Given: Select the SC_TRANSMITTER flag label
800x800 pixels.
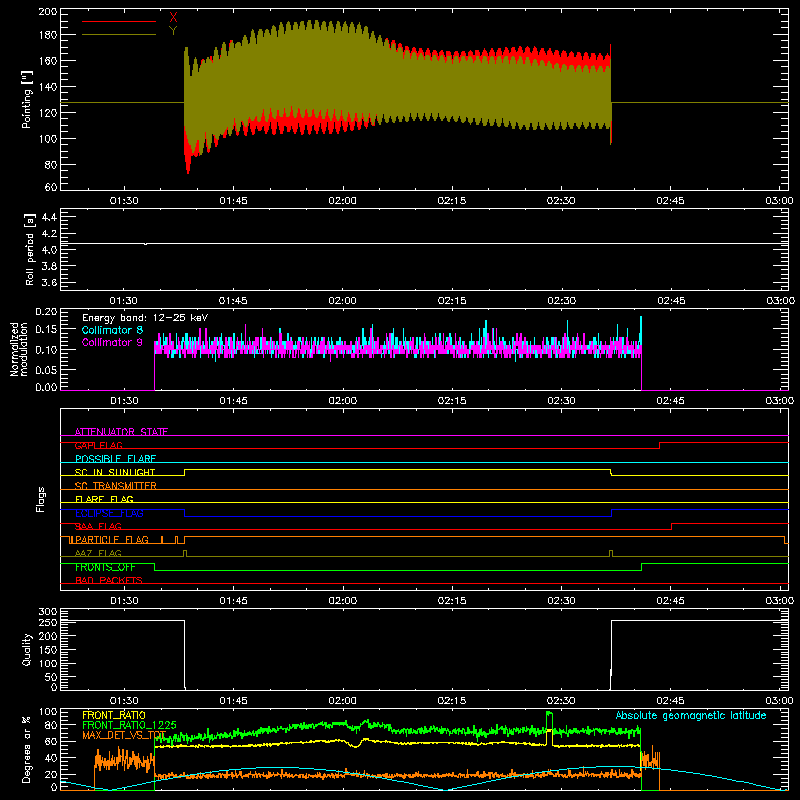Looking at the screenshot, I should pos(116,485).
